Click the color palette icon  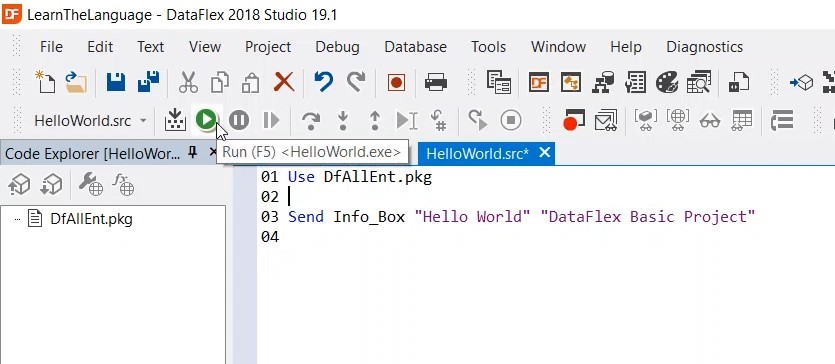pos(667,82)
